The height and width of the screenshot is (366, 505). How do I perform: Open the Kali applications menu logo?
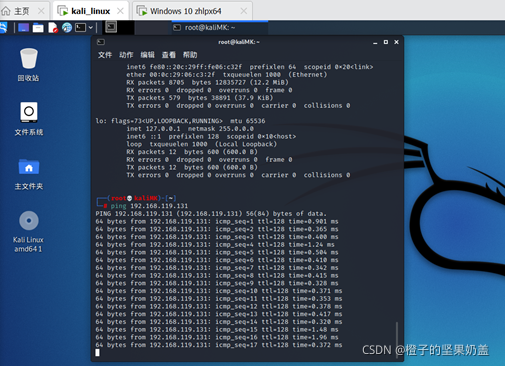click(3, 27)
